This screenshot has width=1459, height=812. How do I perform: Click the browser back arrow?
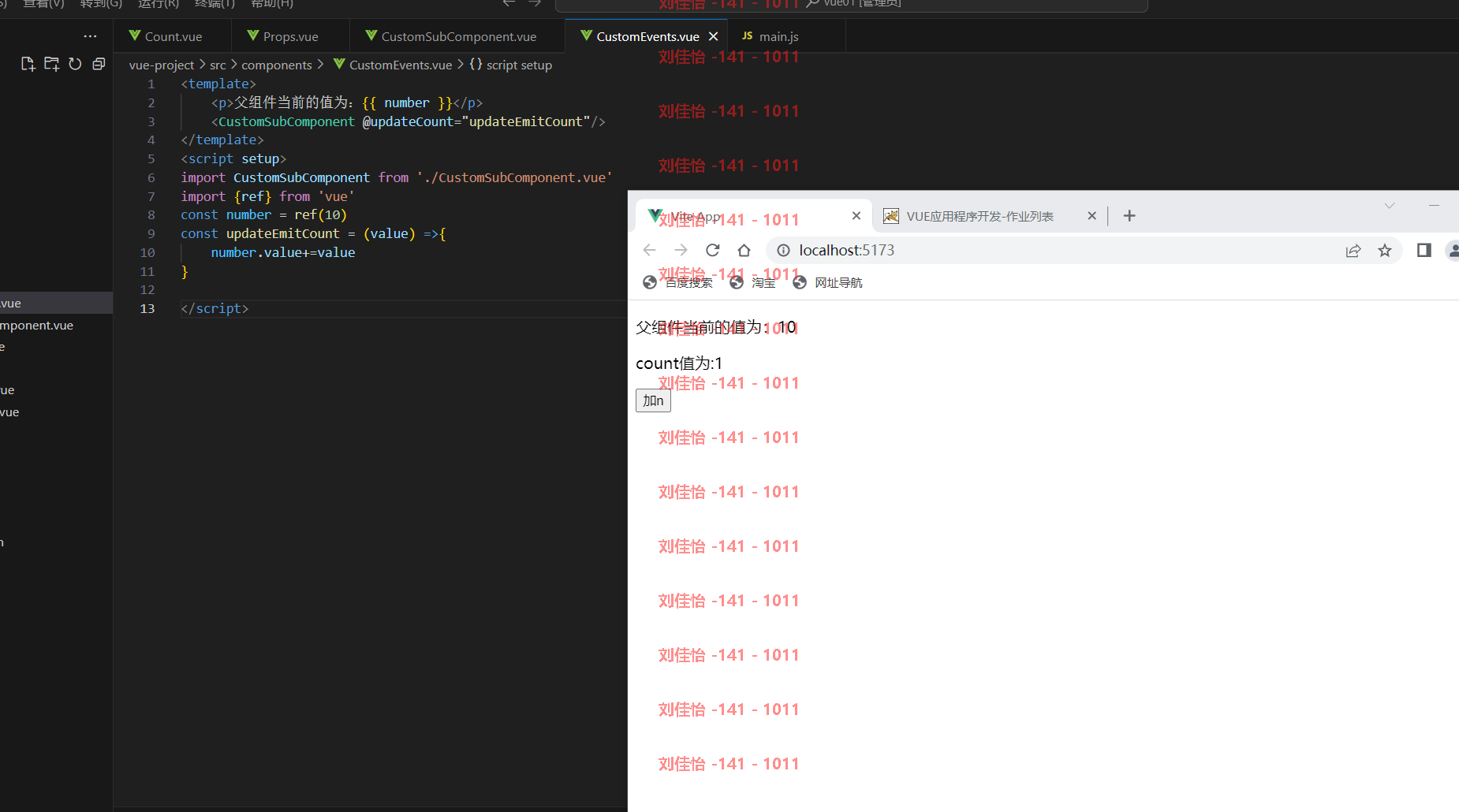(650, 250)
